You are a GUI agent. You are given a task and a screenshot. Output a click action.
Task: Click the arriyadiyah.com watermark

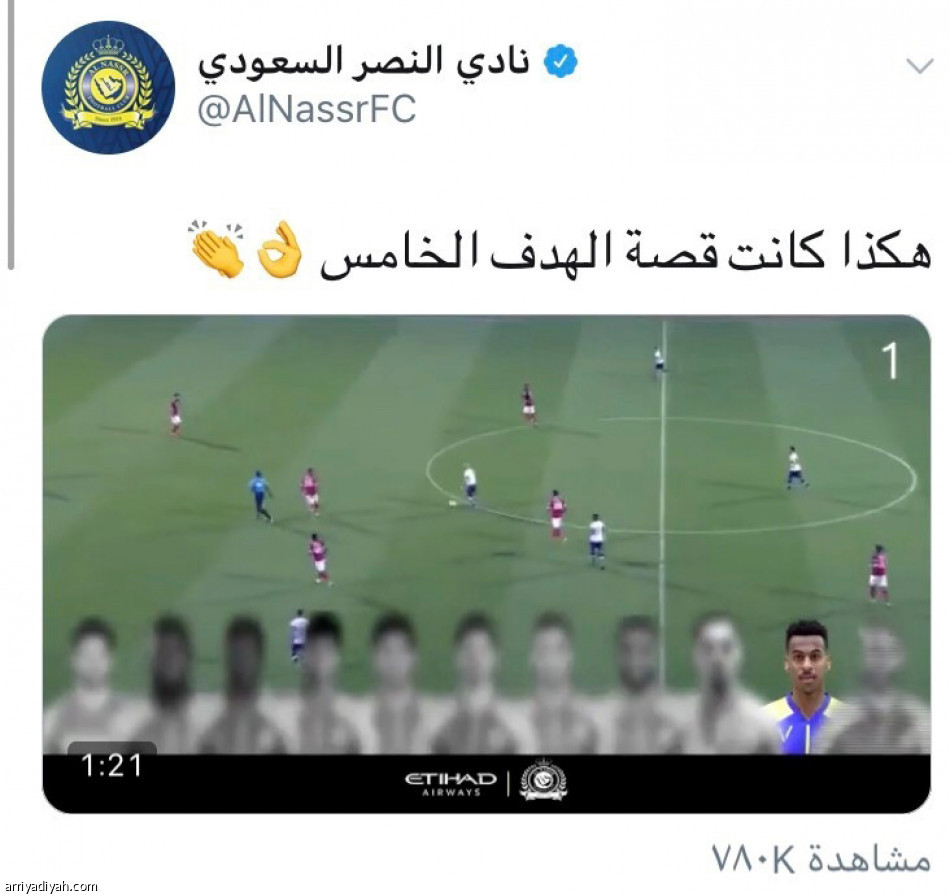pyautogui.click(x=48, y=887)
